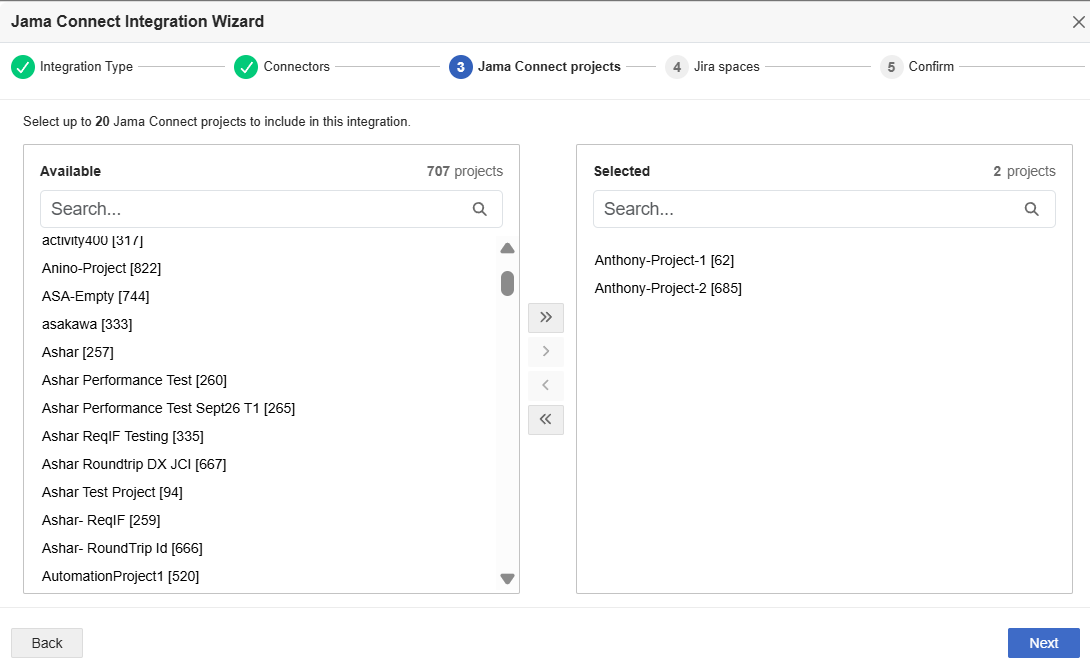1090x661 pixels.
Task: Click the Remove all double-left arrow button
Action: 546,419
